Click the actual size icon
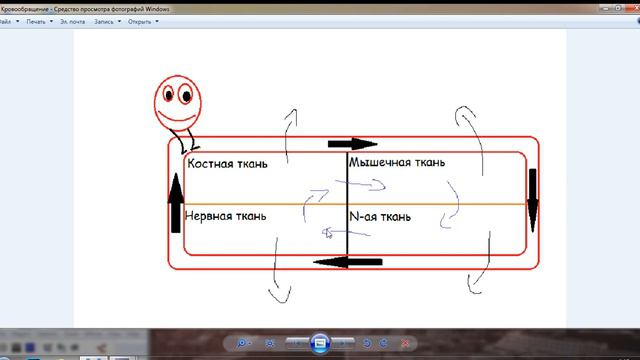 pos(269,343)
